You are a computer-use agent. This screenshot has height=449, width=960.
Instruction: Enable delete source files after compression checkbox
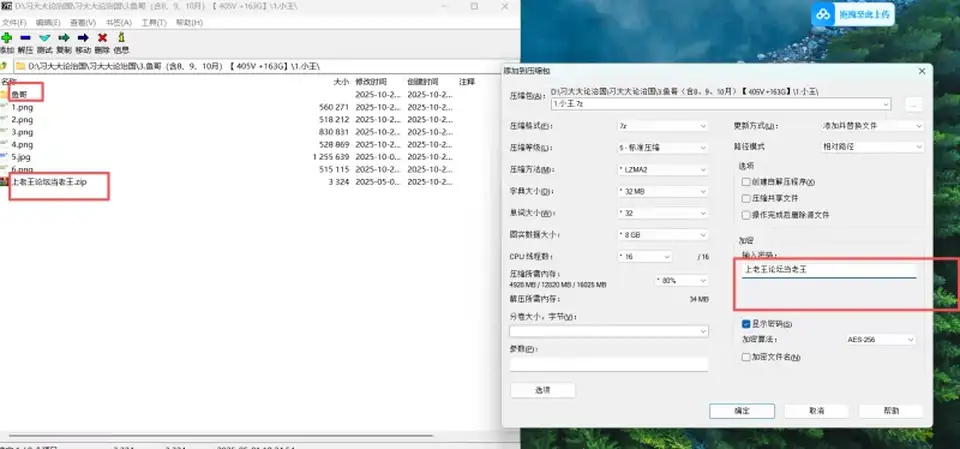tap(746, 215)
